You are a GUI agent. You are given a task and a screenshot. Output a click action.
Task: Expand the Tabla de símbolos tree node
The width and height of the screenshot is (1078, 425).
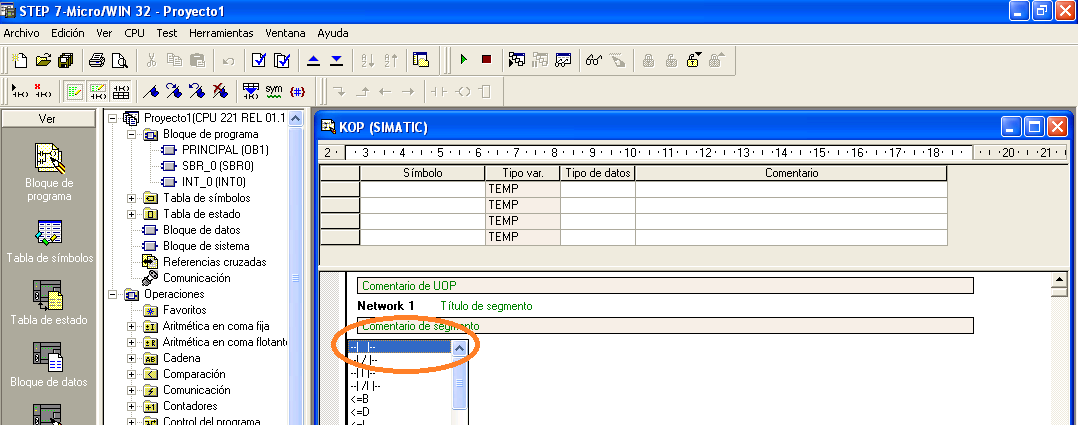[x=132, y=198]
